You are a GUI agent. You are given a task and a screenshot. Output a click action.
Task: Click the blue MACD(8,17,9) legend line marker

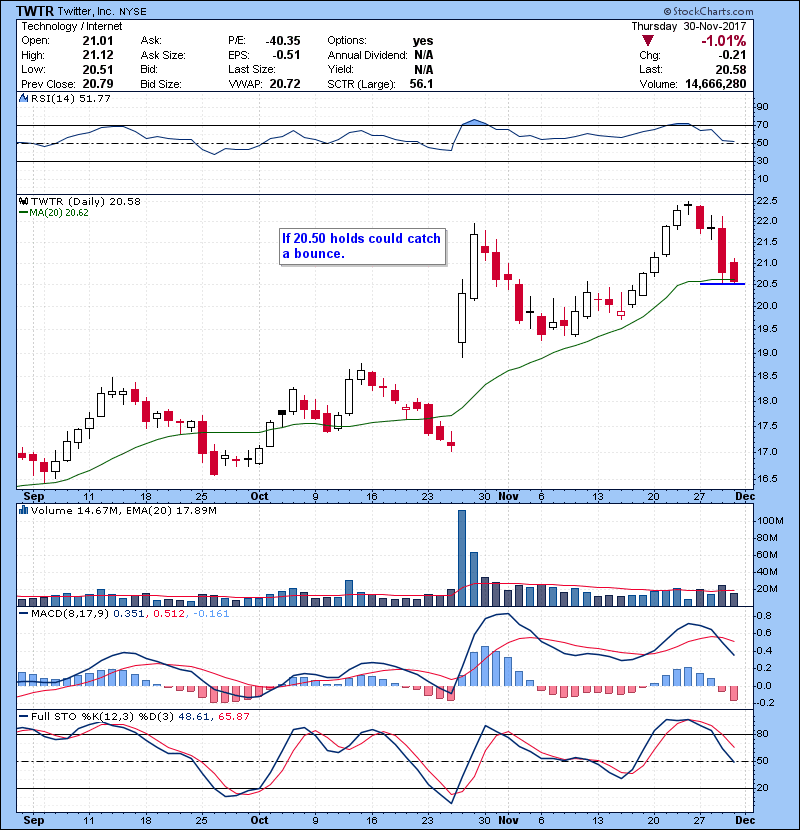[23, 614]
